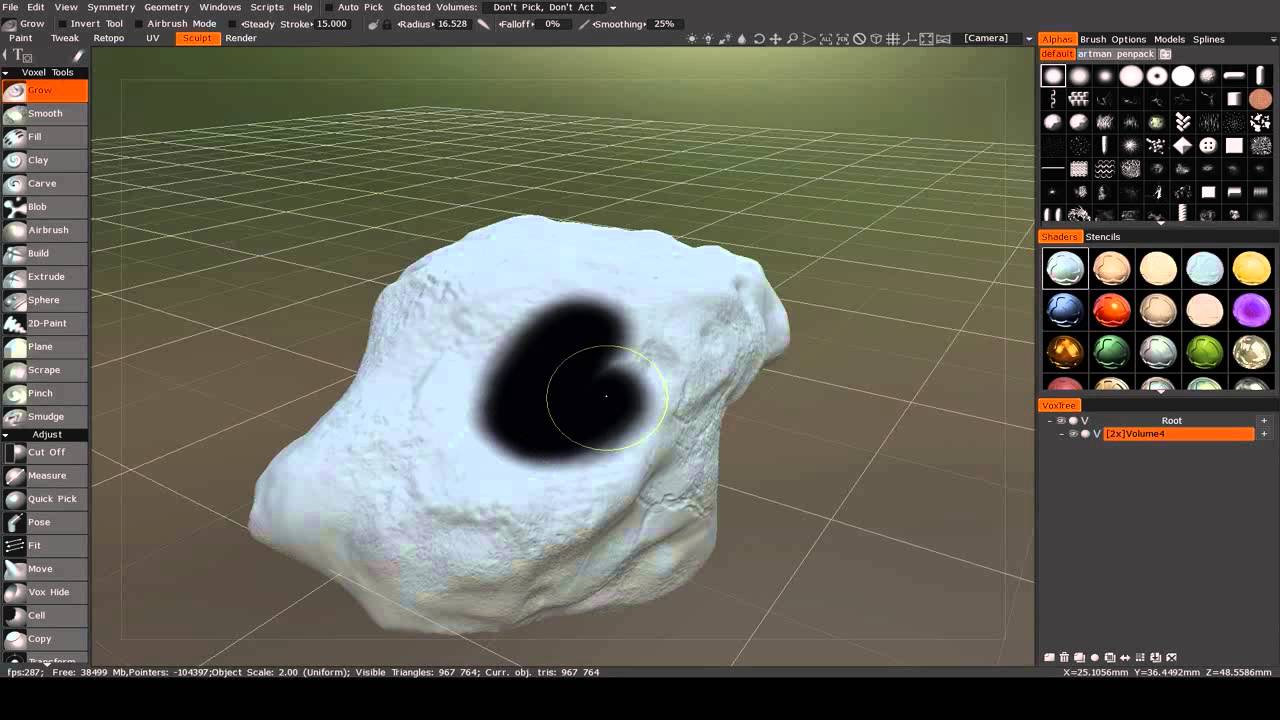Screen dimensions: 1280x720
Task: Select the artman penpack alpha set
Action: [1116, 54]
